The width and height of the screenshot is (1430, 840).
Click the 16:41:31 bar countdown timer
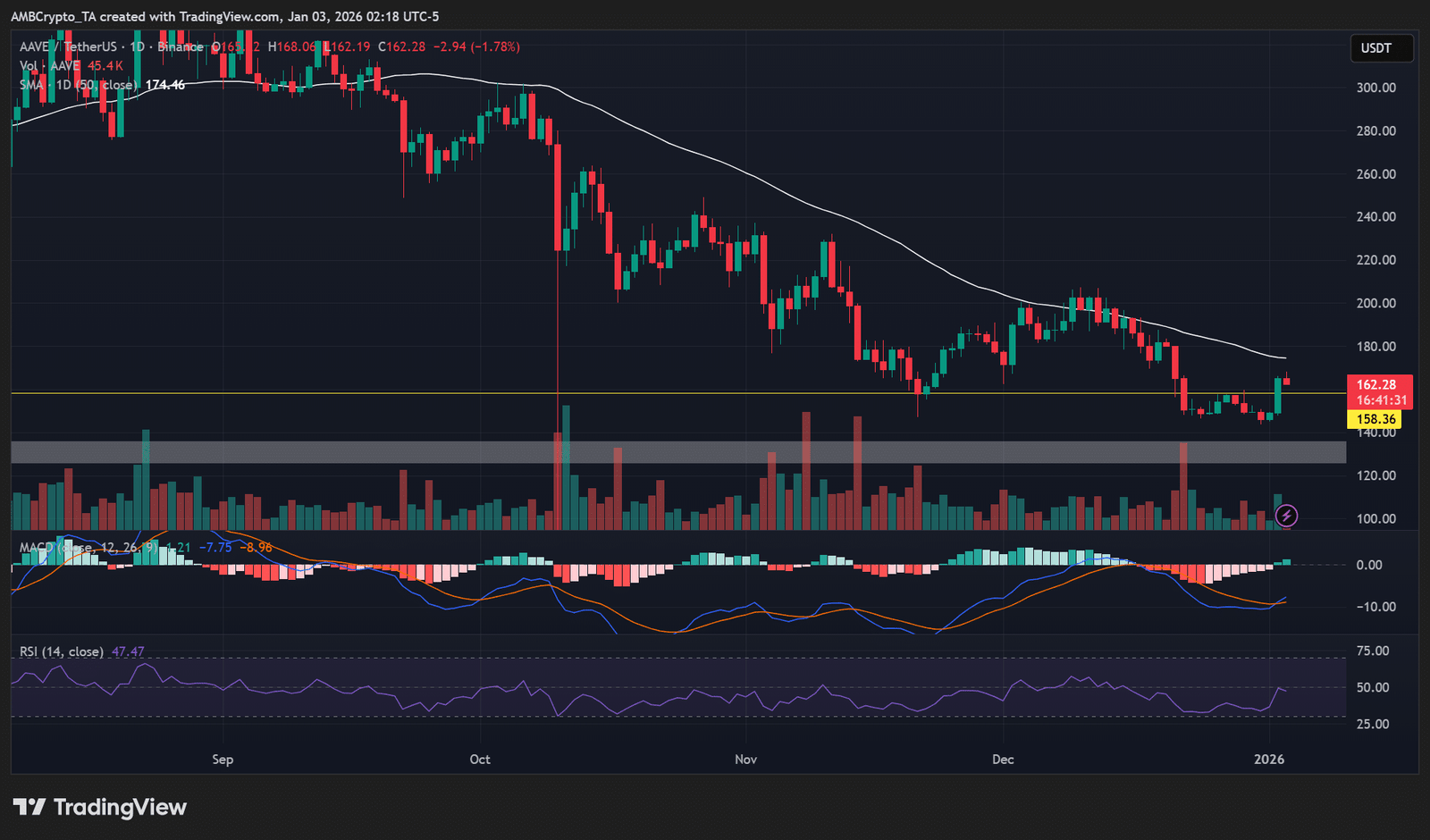(1380, 400)
